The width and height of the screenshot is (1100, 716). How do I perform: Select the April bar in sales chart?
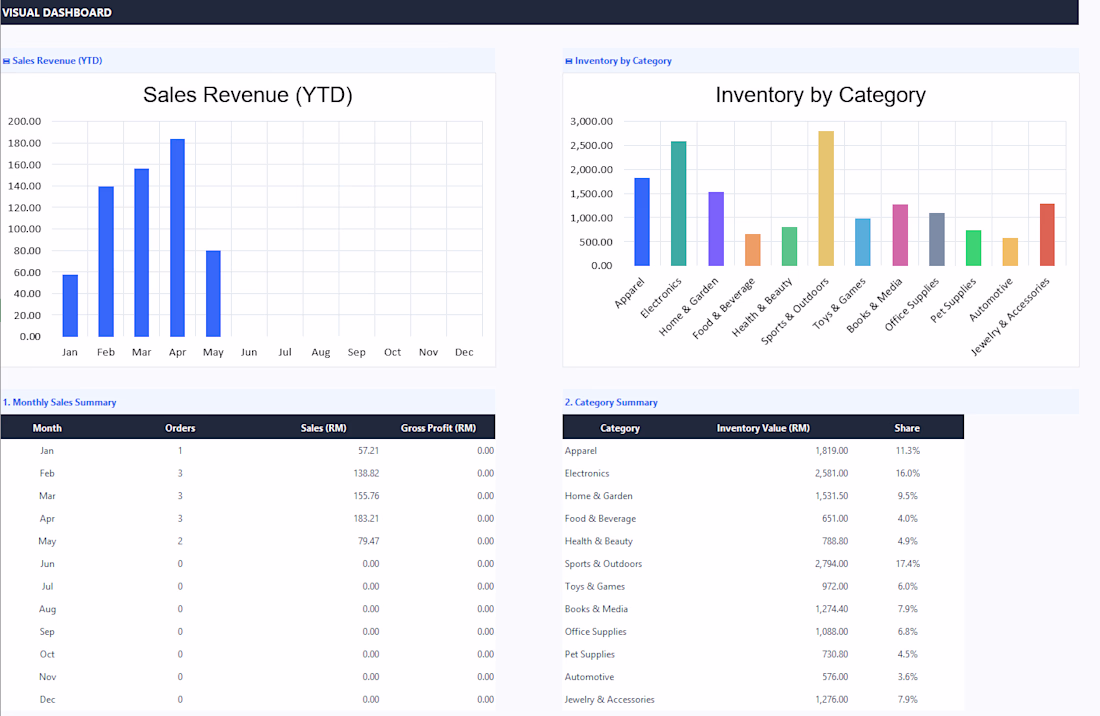tap(177, 238)
